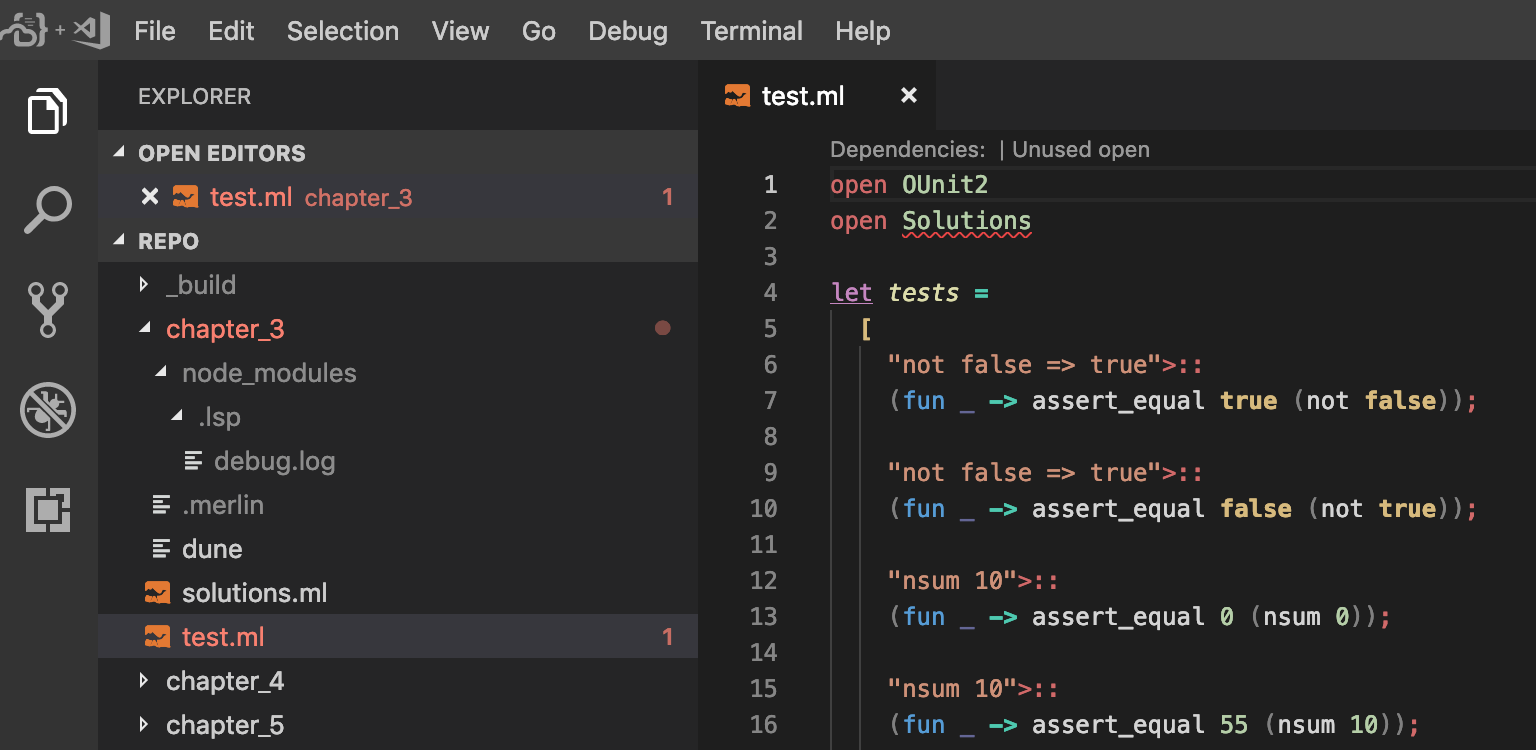Click the OCaml icon on test.ml tab
The width and height of the screenshot is (1536, 750).
tap(737, 96)
